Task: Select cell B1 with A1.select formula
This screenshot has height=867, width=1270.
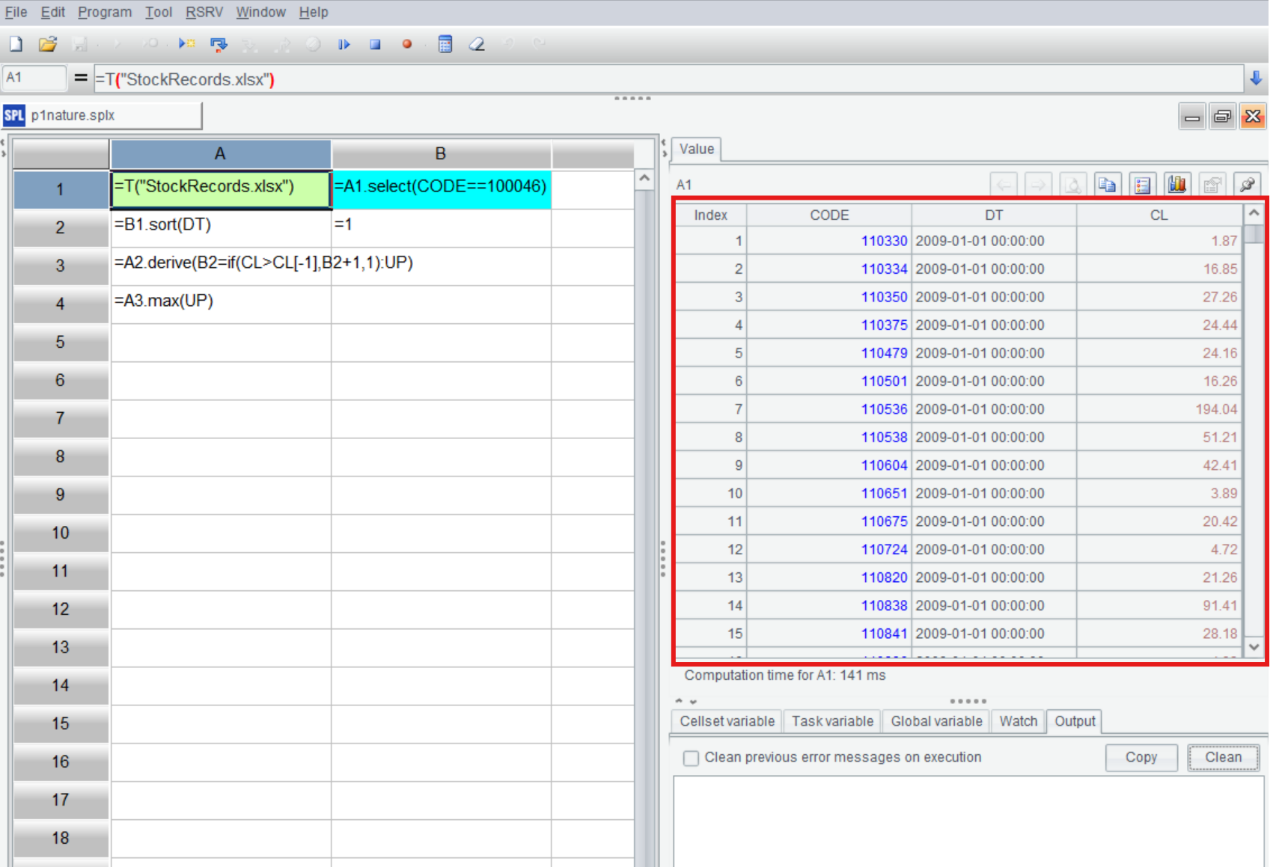Action: tap(441, 187)
